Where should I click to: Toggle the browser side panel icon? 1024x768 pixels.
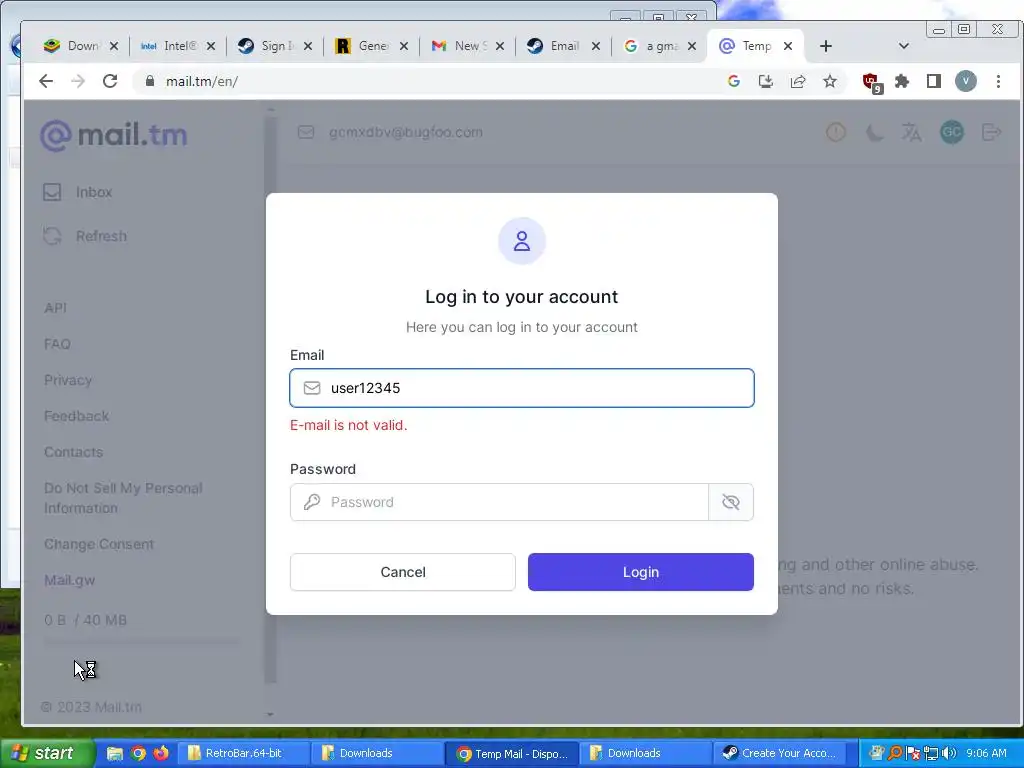click(934, 81)
